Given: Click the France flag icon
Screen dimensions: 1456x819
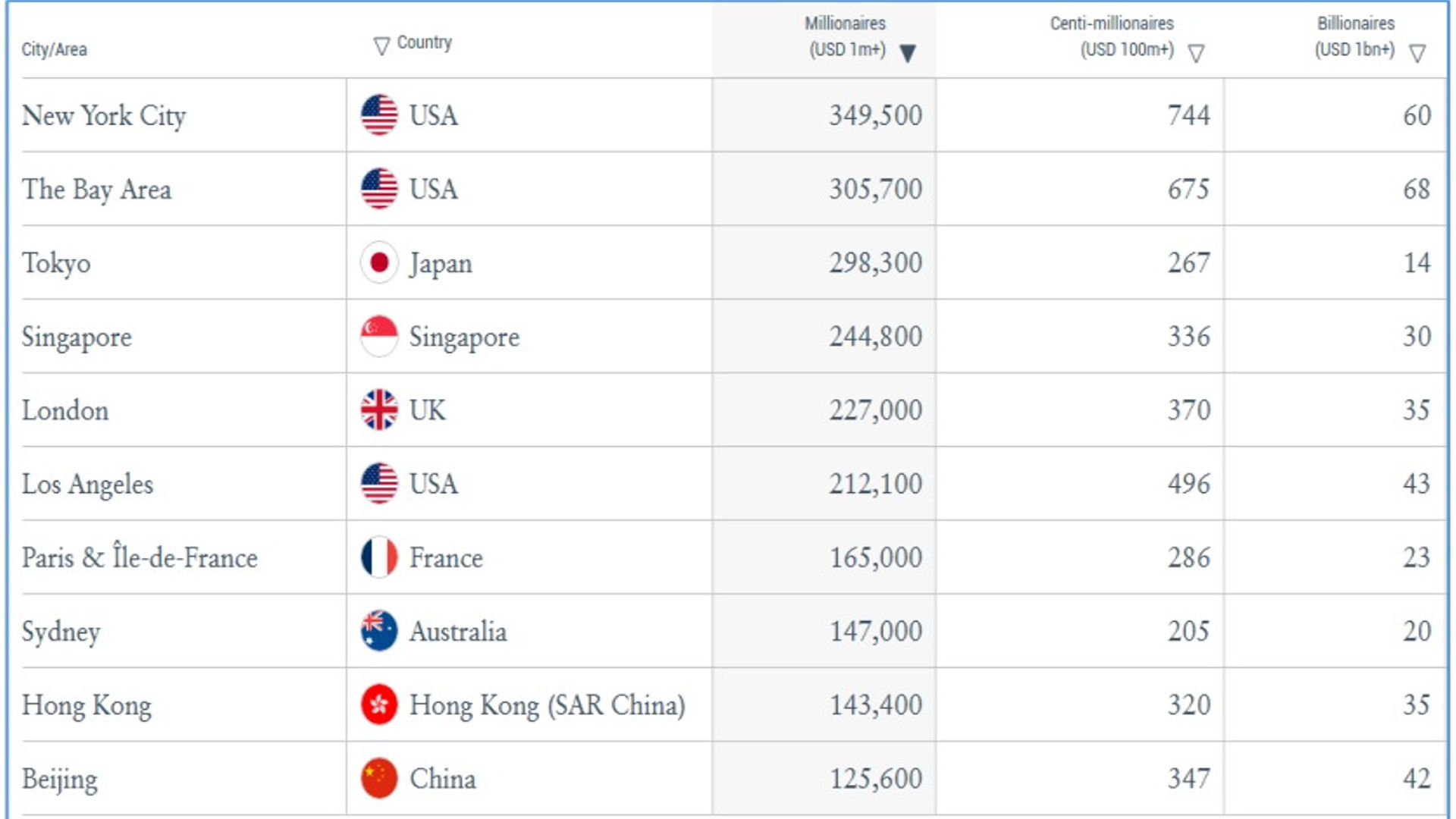Looking at the screenshot, I should pos(379,557).
